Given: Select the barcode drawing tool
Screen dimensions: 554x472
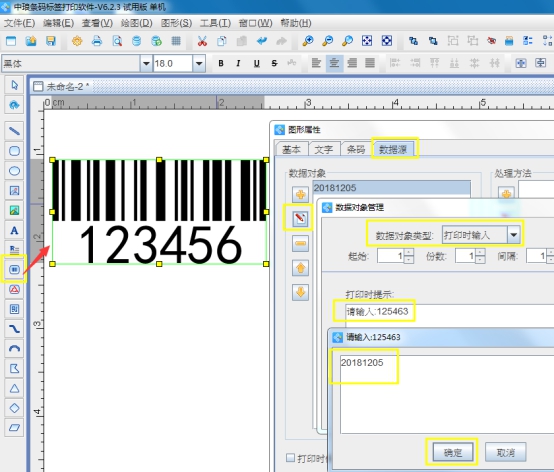Looking at the screenshot, I should (x=14, y=270).
